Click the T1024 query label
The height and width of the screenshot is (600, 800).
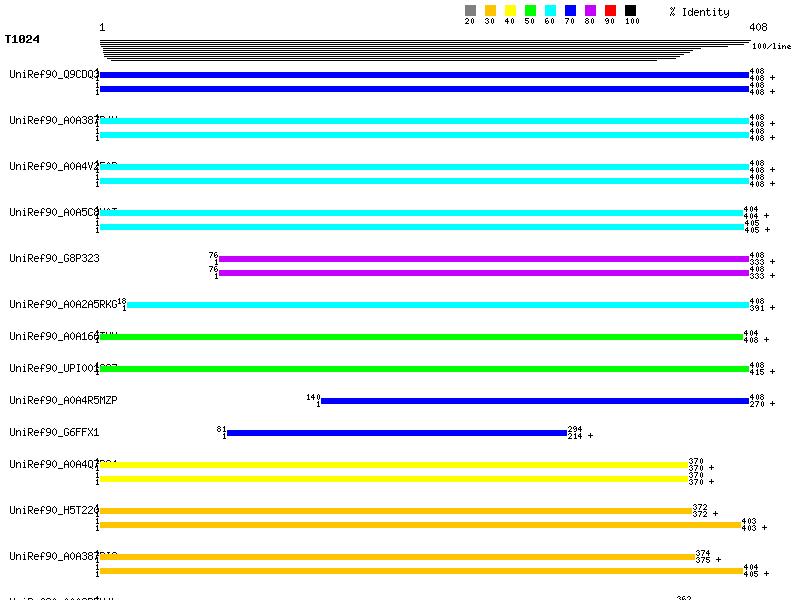point(22,40)
